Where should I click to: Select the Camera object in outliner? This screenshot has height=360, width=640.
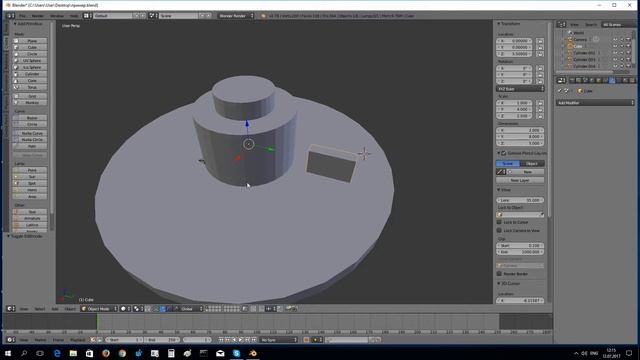tap(580, 40)
